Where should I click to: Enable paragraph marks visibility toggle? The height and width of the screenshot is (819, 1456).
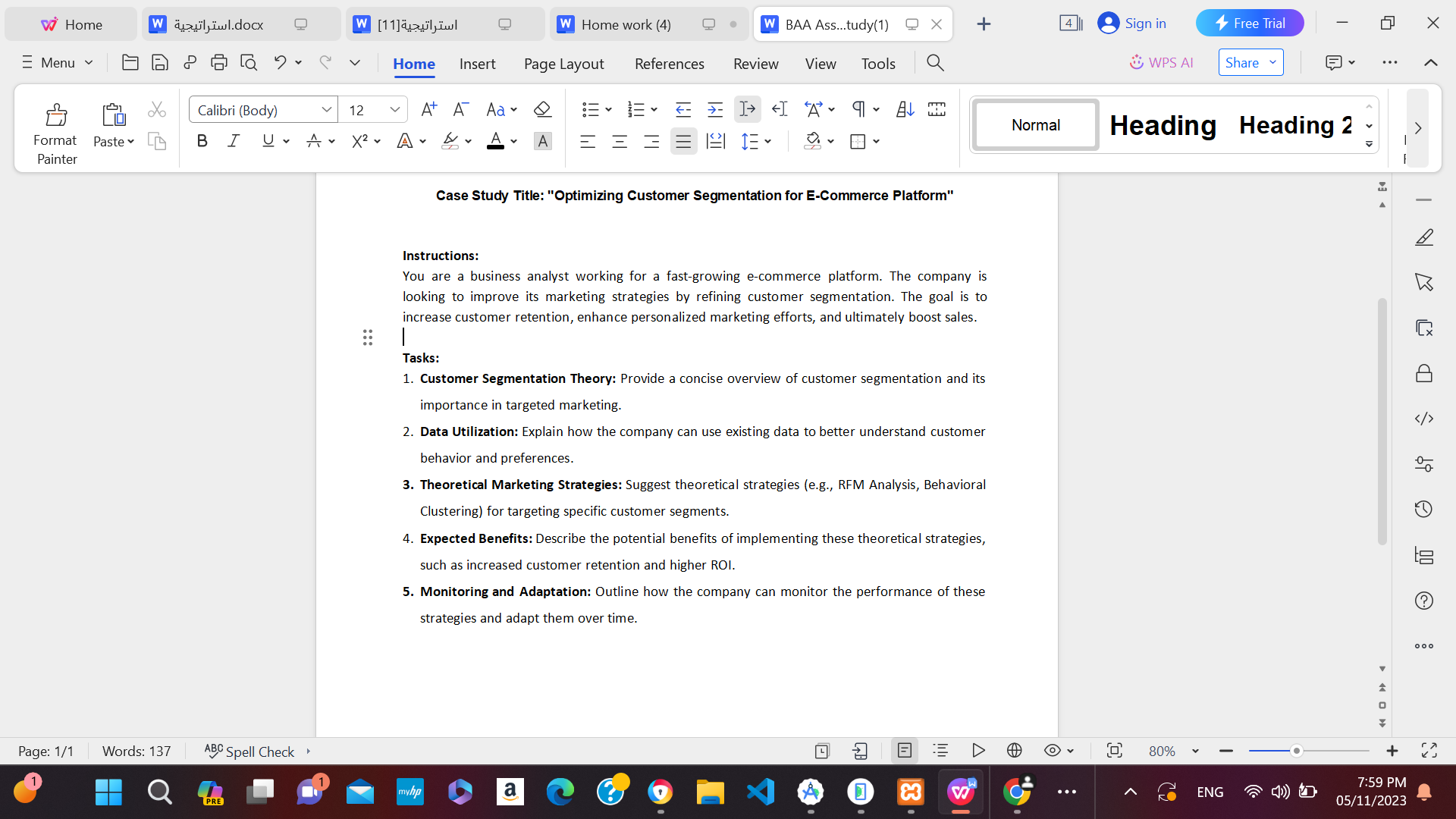858,109
